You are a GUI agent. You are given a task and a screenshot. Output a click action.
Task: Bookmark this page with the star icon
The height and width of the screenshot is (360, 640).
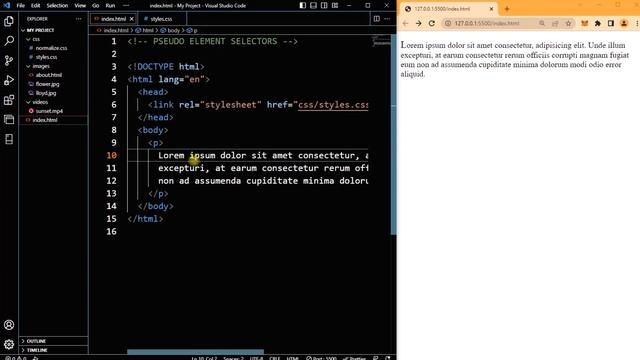568,23
